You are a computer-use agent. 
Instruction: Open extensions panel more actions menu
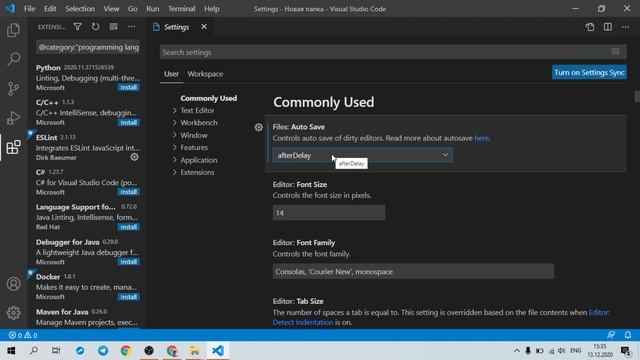131,27
